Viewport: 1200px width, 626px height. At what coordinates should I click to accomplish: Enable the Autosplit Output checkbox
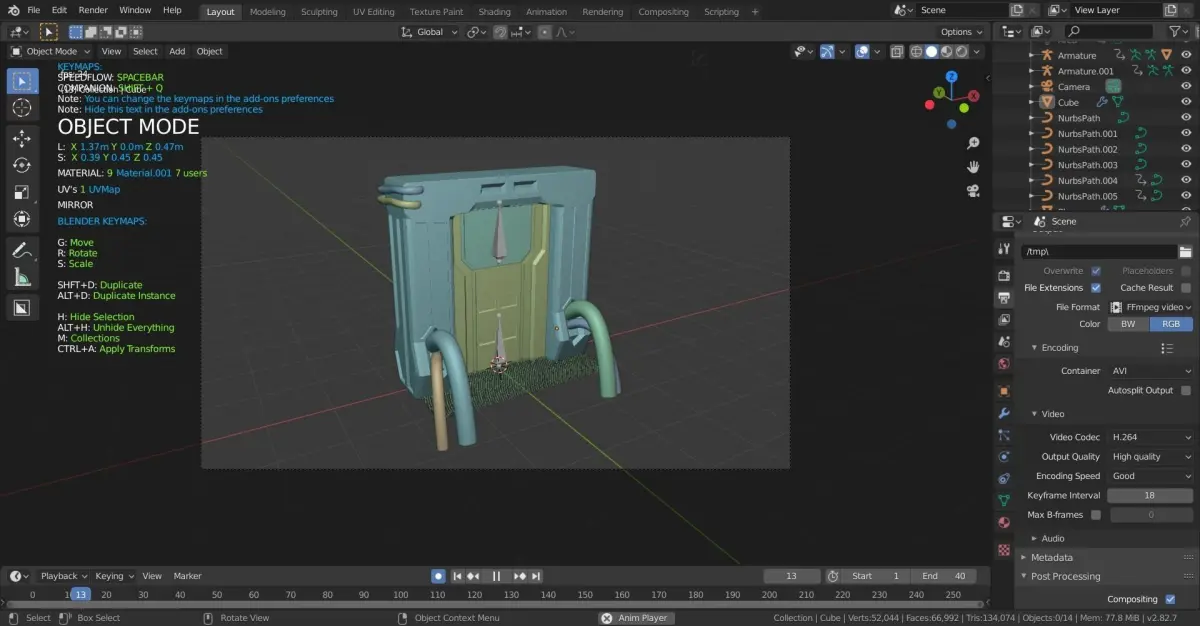click(1186, 390)
